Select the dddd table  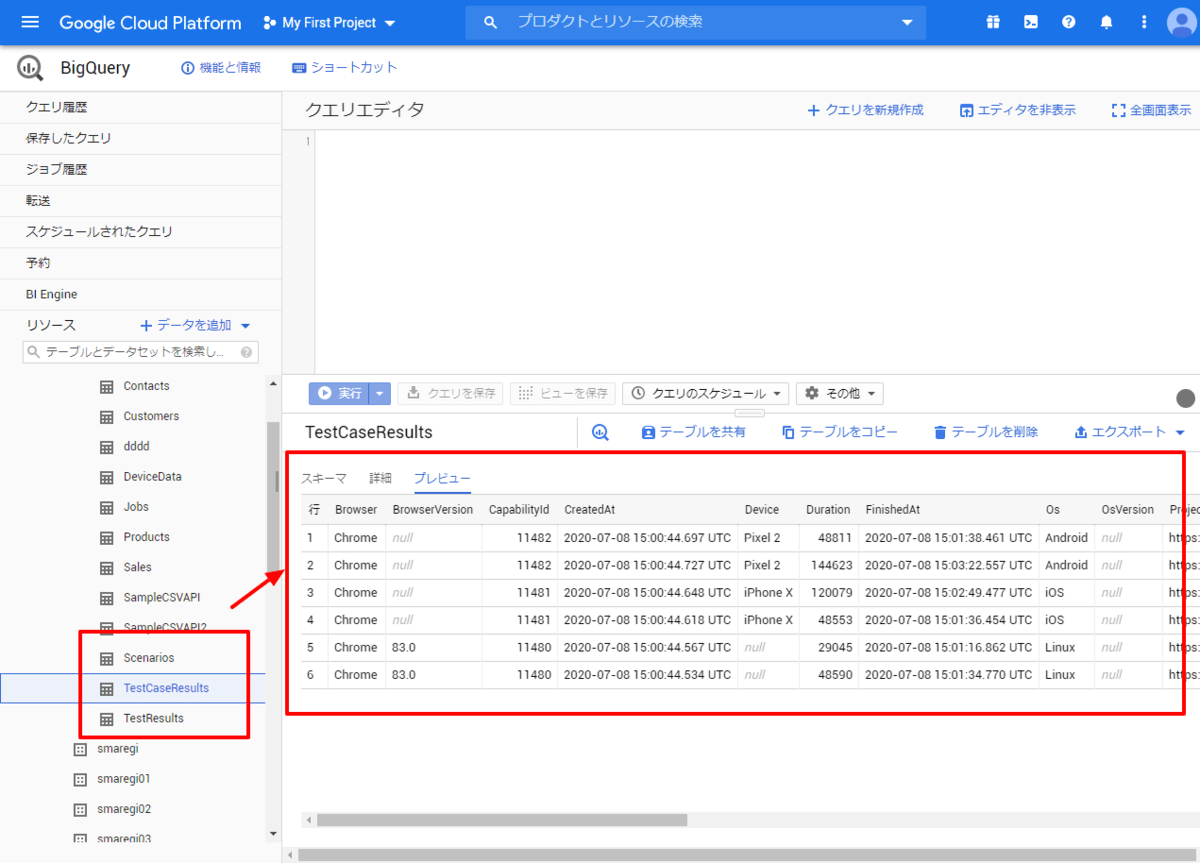(136, 446)
